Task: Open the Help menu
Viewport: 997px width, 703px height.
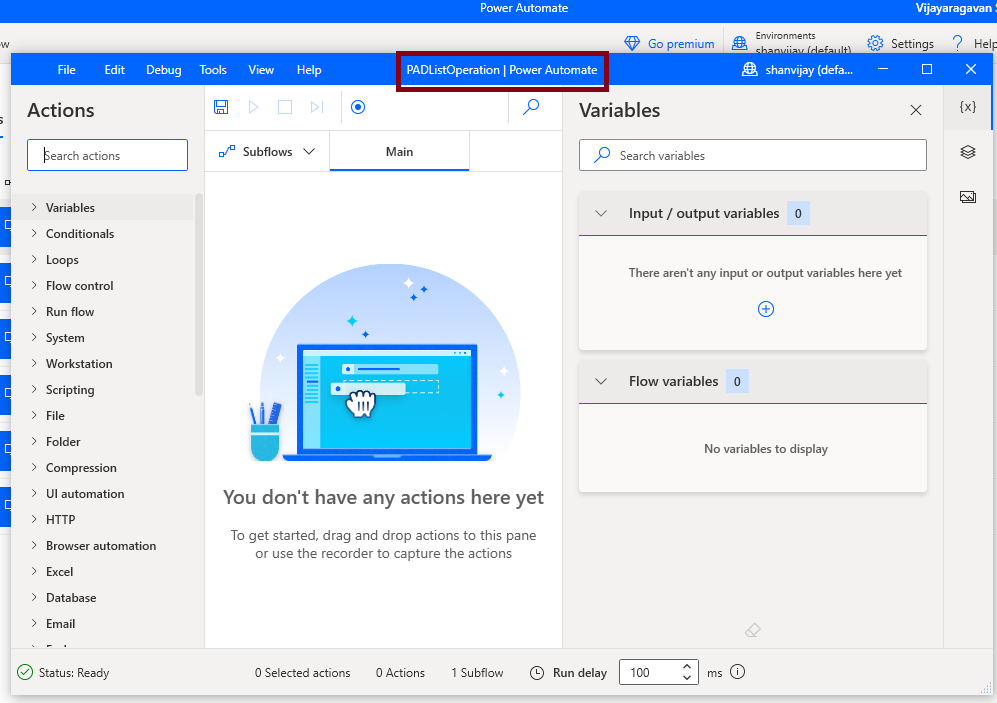Action: [x=309, y=70]
